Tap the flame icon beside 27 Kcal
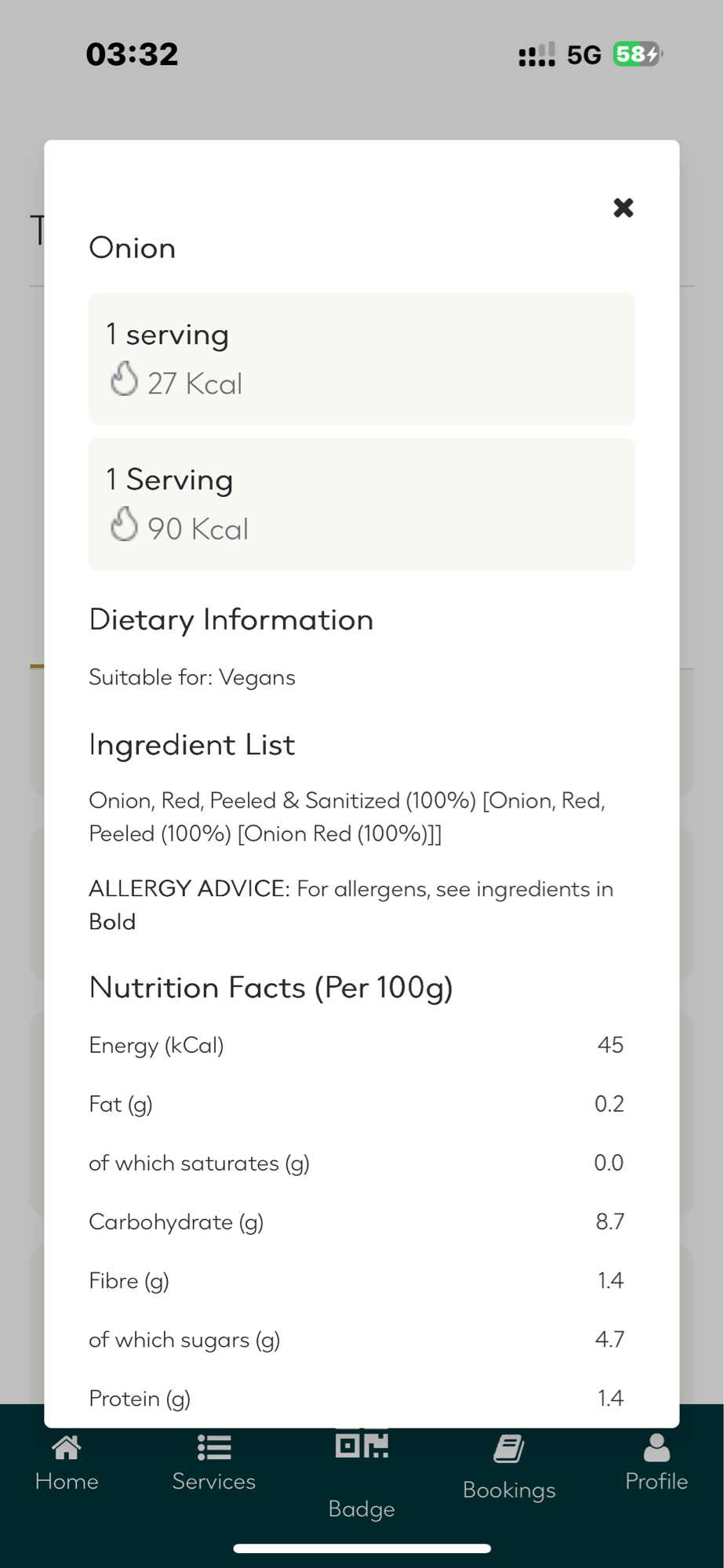This screenshot has height=1568, width=724. tap(124, 379)
